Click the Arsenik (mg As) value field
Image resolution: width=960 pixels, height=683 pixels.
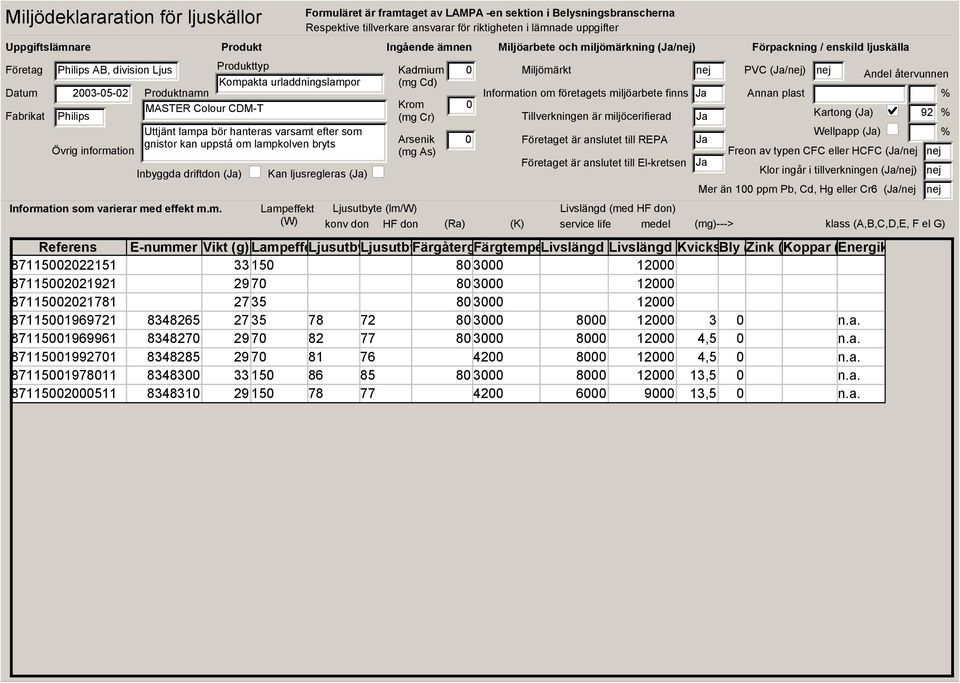pos(461,140)
